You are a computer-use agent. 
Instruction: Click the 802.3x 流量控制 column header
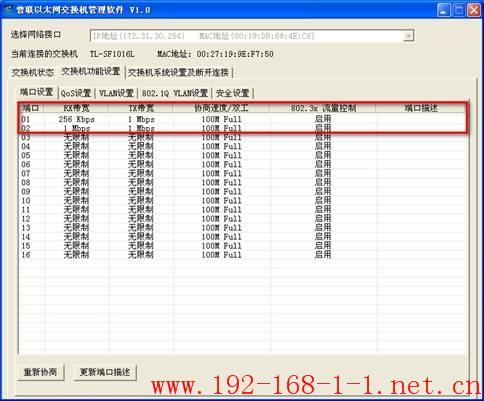(323, 108)
